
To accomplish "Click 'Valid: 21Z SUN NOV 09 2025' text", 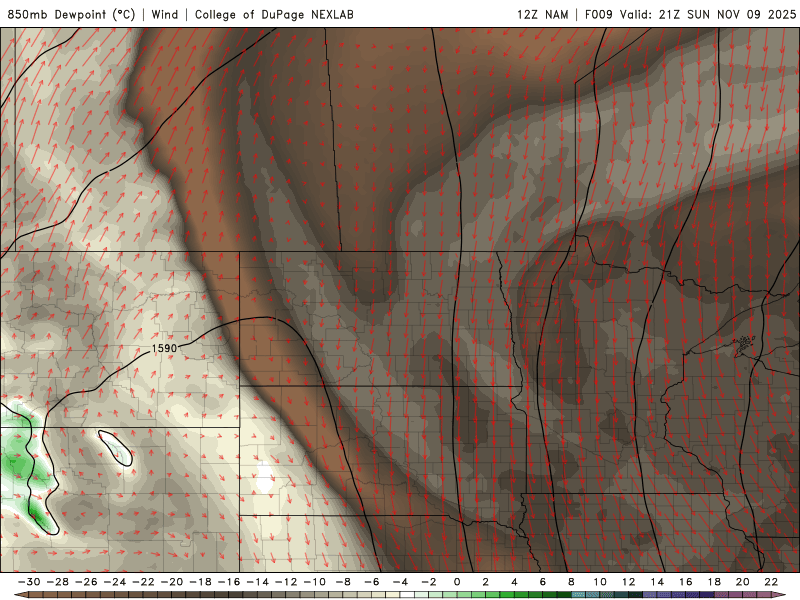I will (x=708, y=14).
